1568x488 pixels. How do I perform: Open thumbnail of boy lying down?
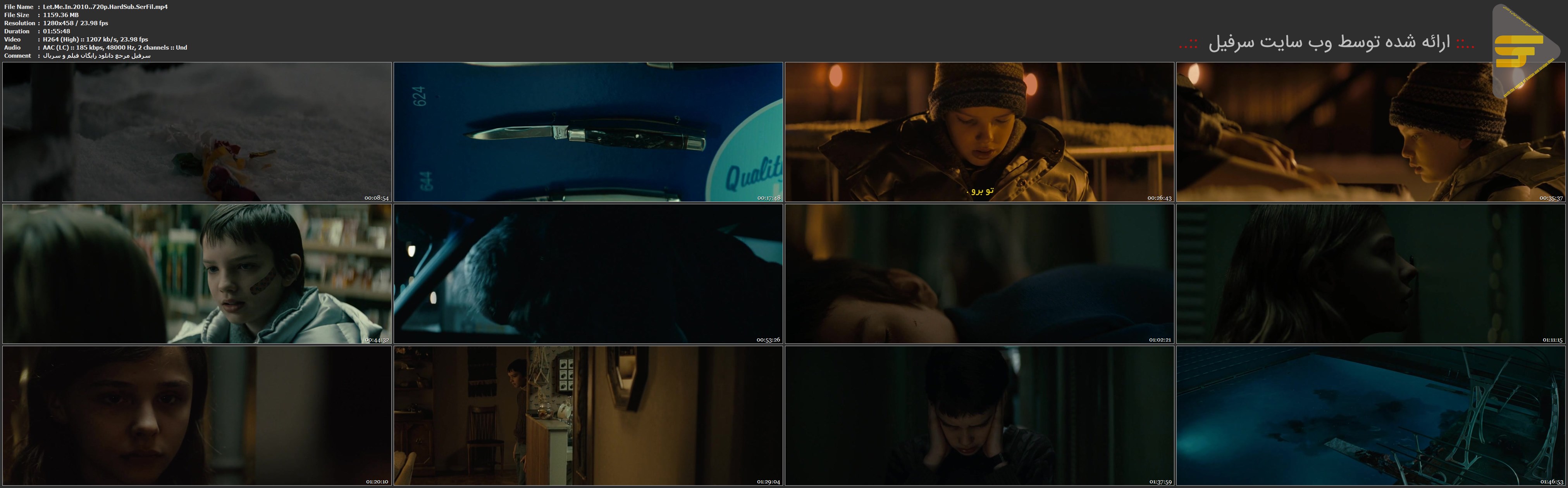(979, 274)
